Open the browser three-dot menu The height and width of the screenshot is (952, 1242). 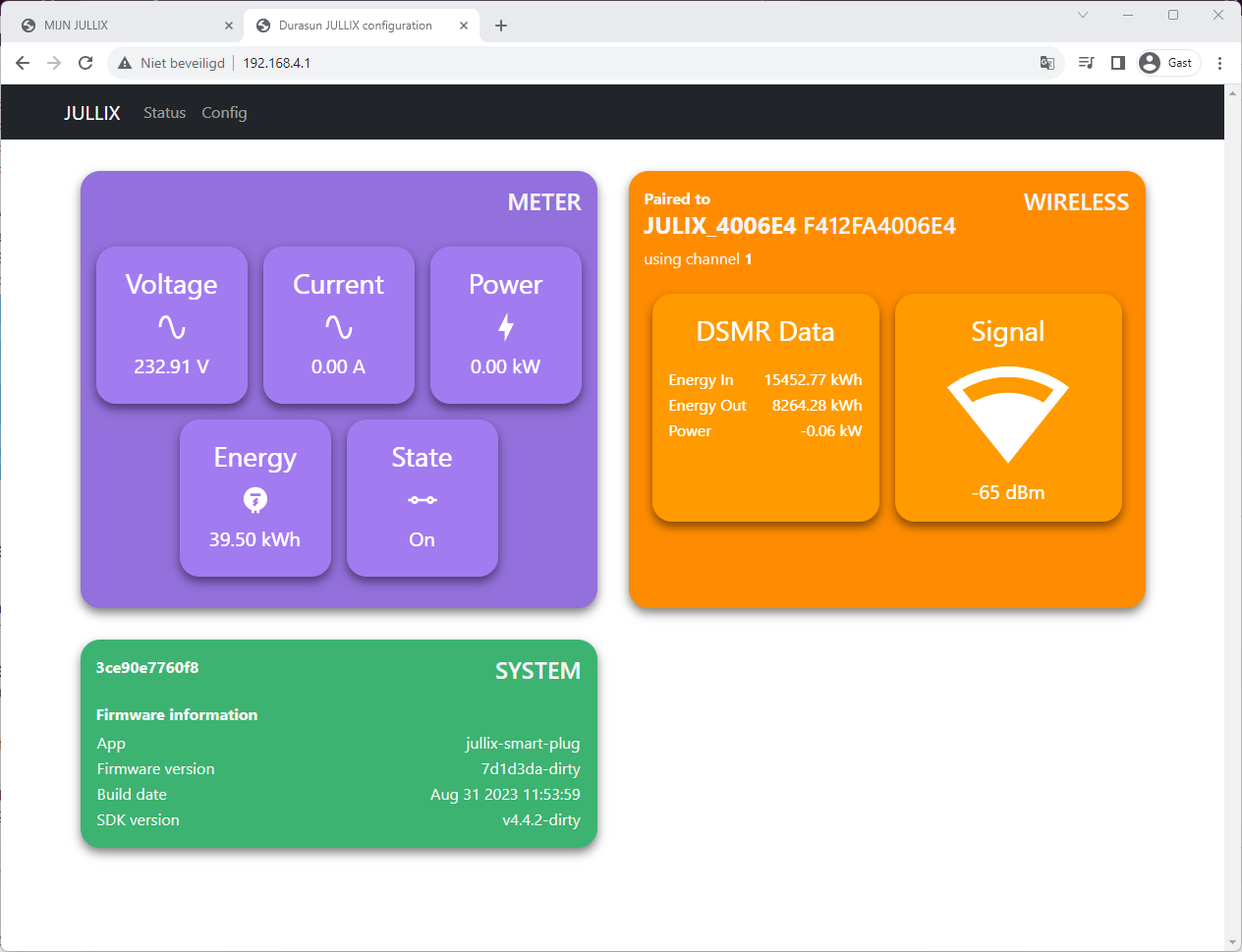point(1219,63)
